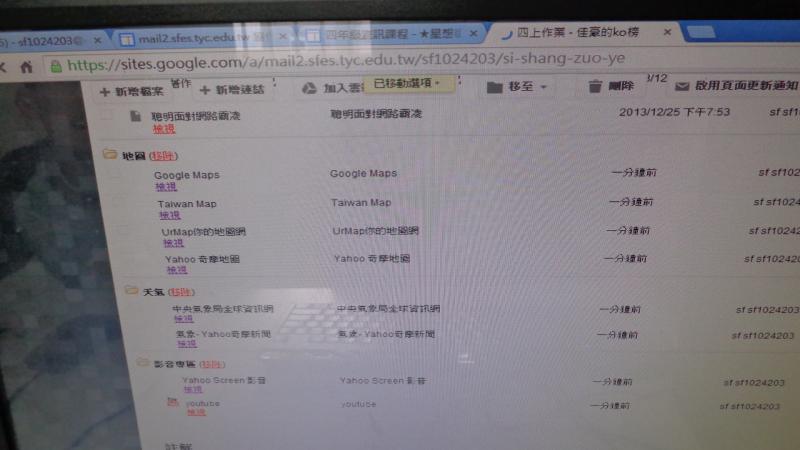This screenshot has width=800, height=450.
Task: Switch to the mail2.sfes.tyc.edu.tw tab
Action: [x=194, y=38]
